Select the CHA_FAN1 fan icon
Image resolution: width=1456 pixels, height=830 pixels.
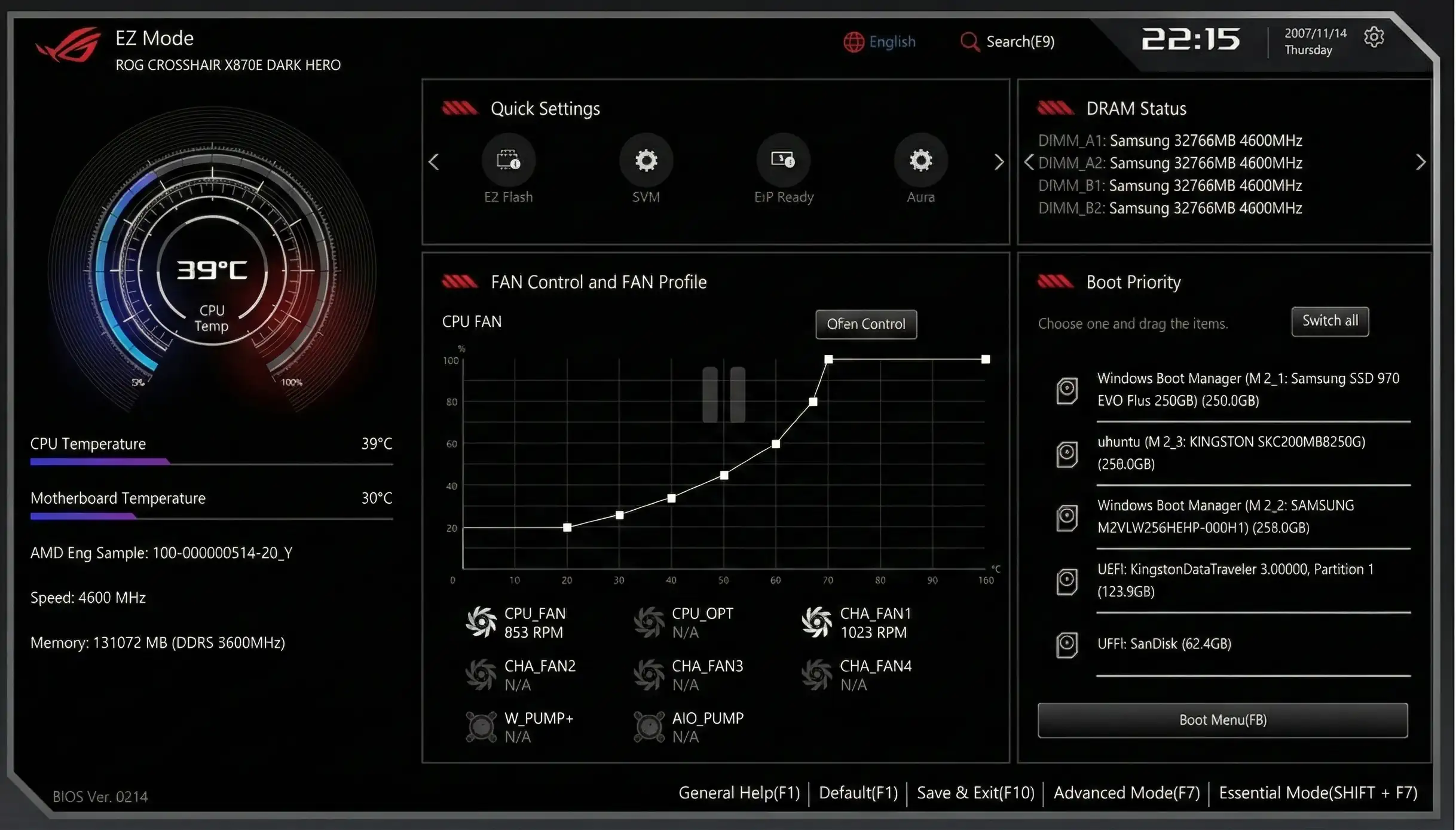(816, 622)
